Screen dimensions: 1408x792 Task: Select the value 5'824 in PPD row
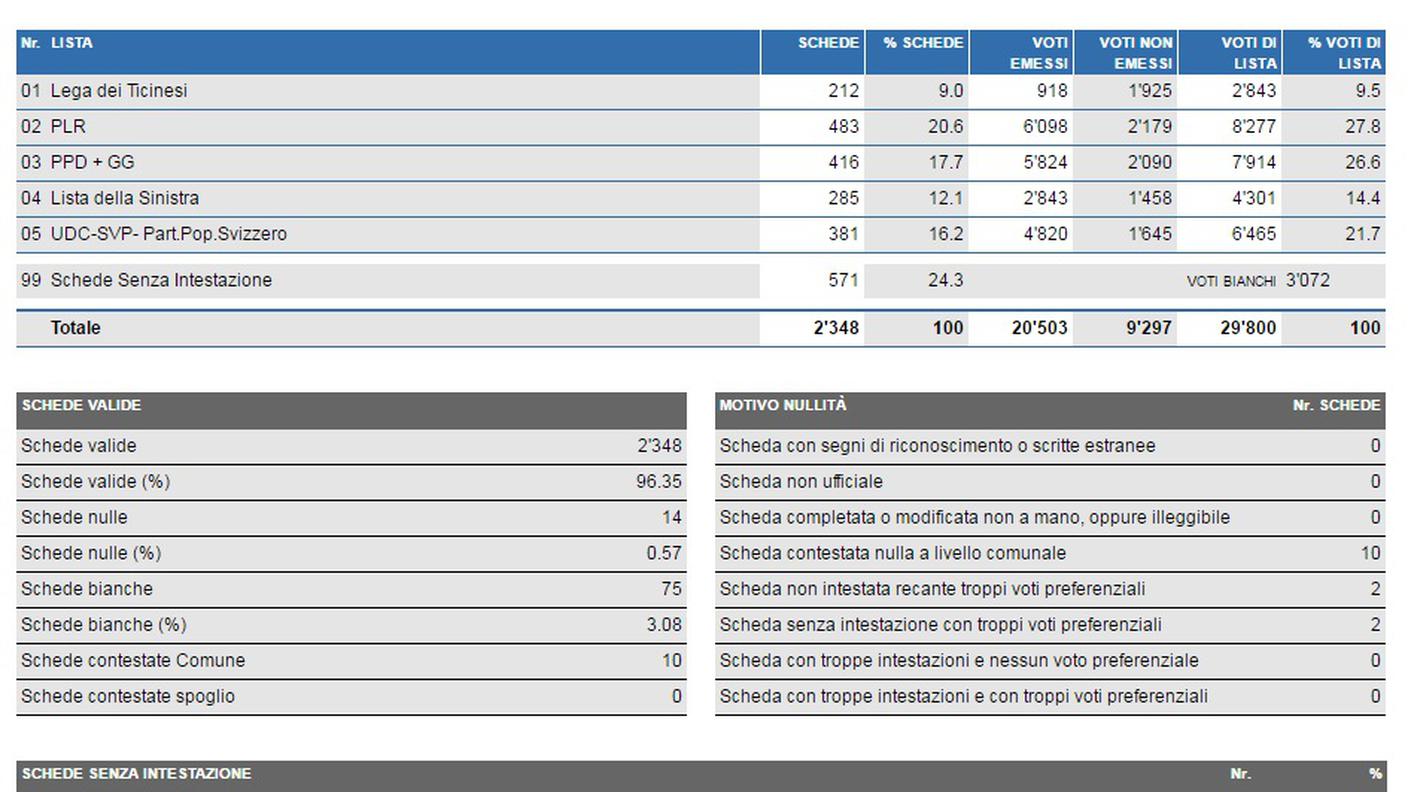click(1045, 163)
